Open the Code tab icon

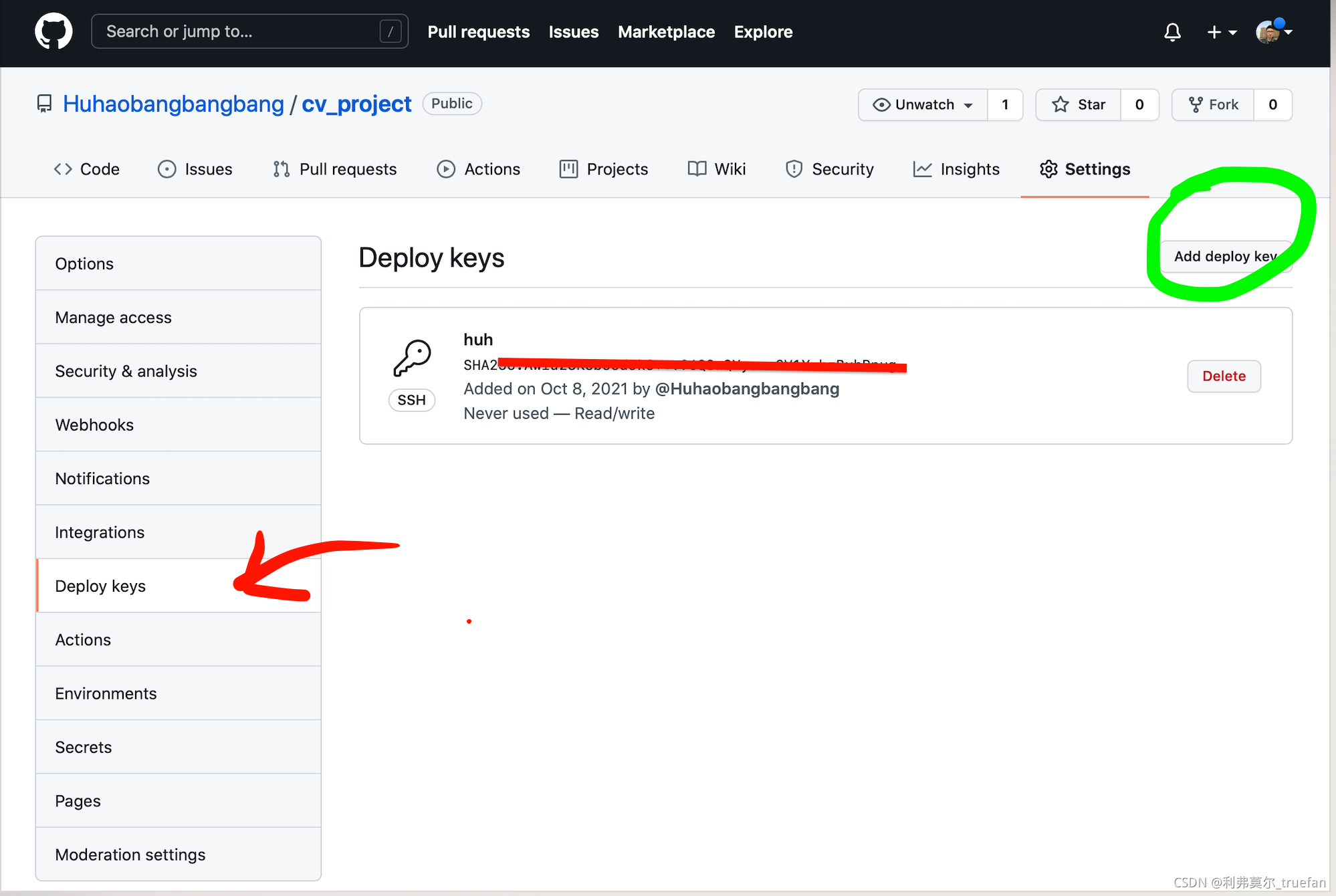pos(64,169)
